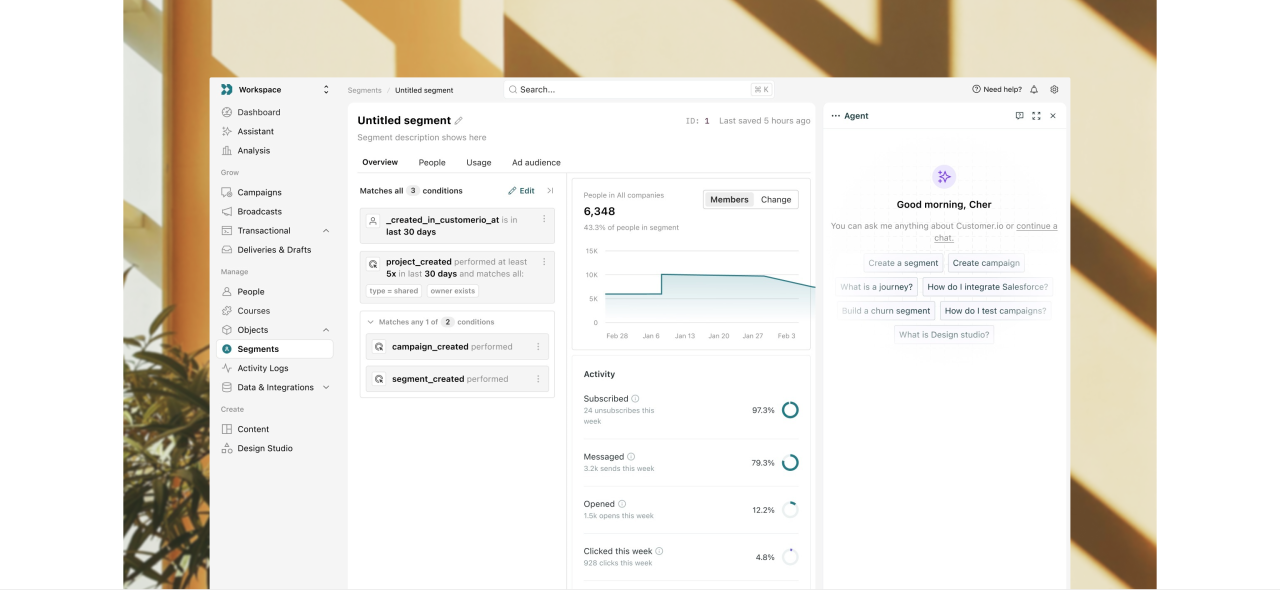
Task: Open options menu for campaign_created condition
Action: click(538, 347)
